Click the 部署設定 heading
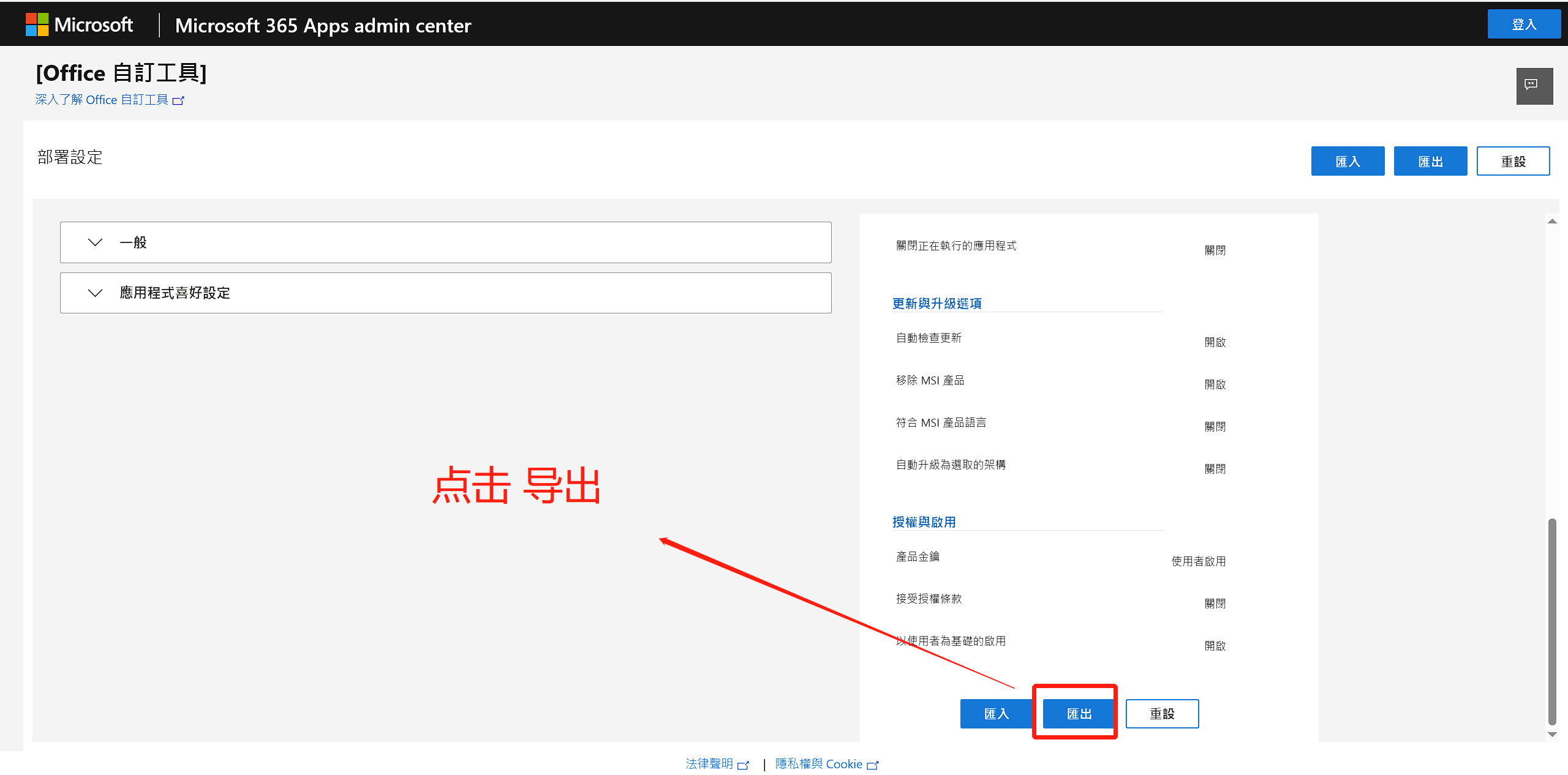This screenshot has width=1568, height=775. pyautogui.click(x=70, y=157)
